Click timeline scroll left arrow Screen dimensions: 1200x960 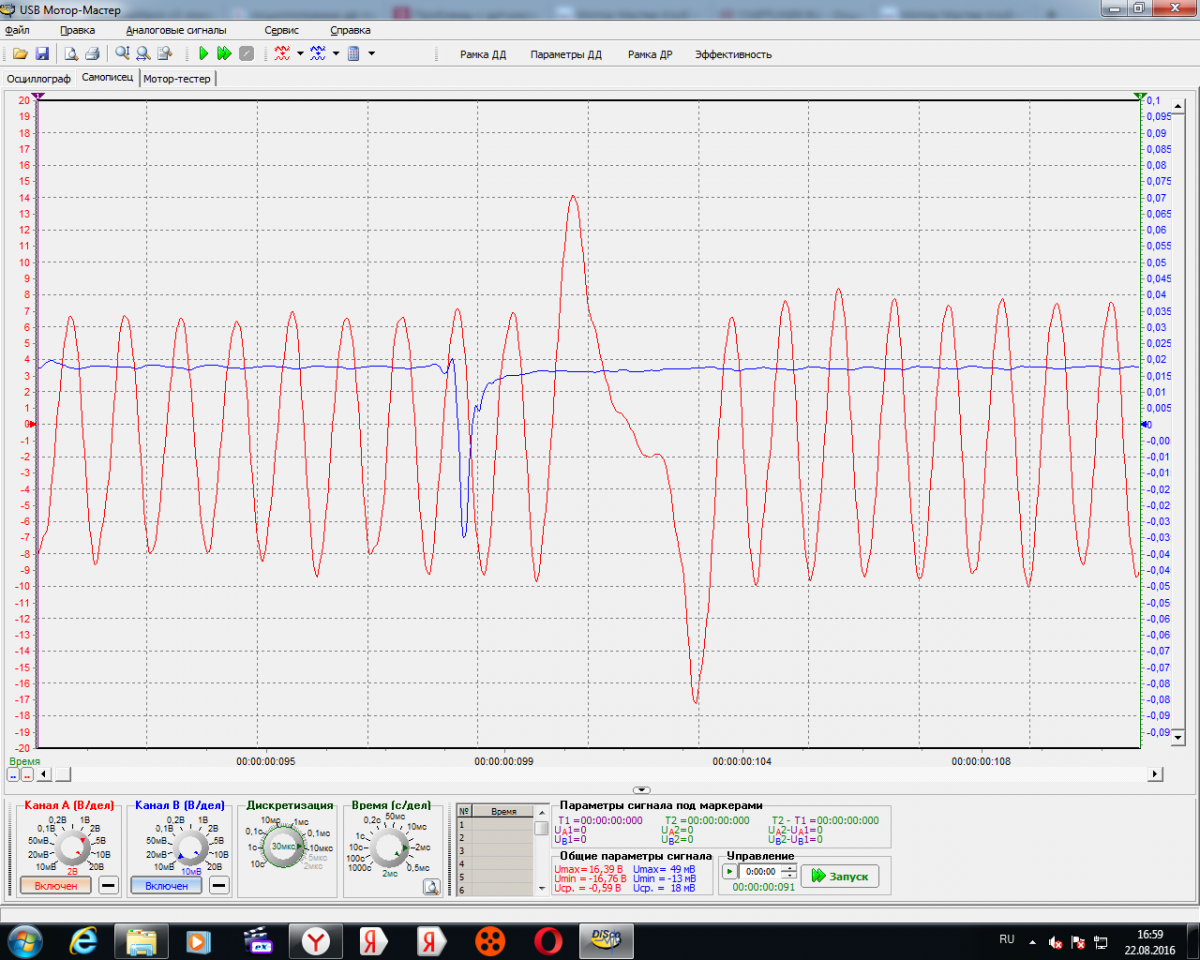[x=45, y=774]
